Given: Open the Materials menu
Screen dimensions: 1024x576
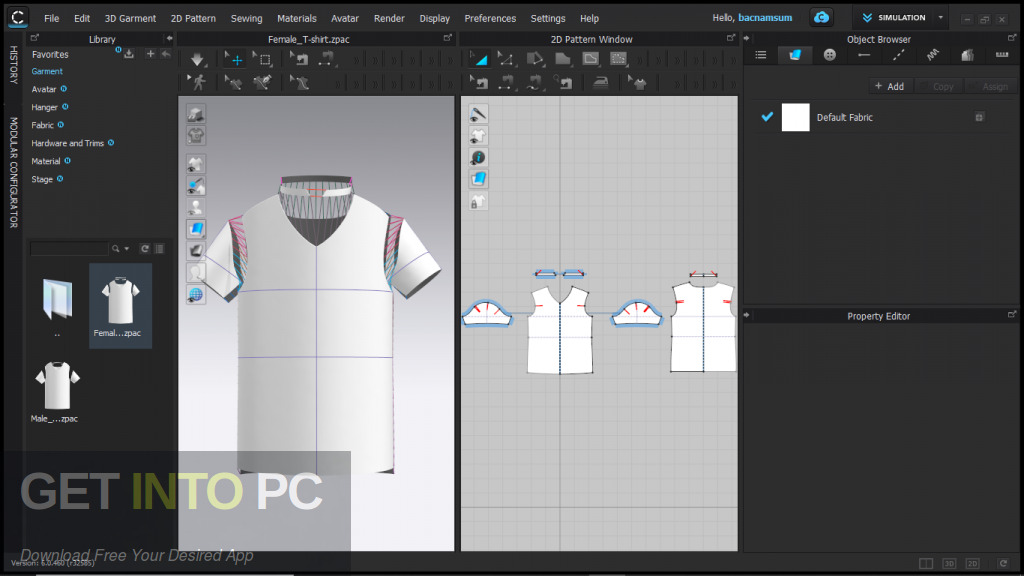Looking at the screenshot, I should (296, 18).
